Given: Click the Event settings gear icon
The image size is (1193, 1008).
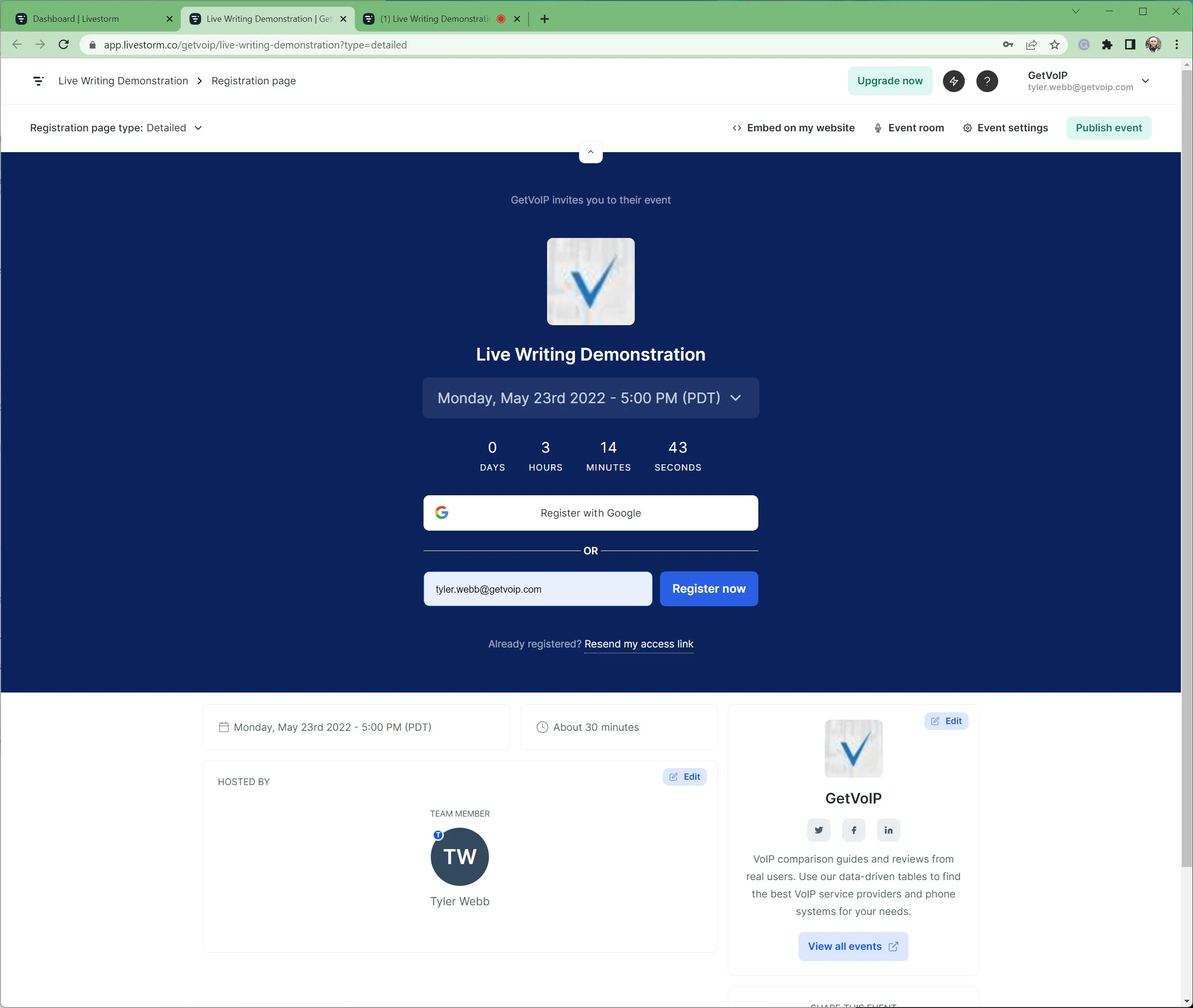Looking at the screenshot, I should (x=967, y=128).
